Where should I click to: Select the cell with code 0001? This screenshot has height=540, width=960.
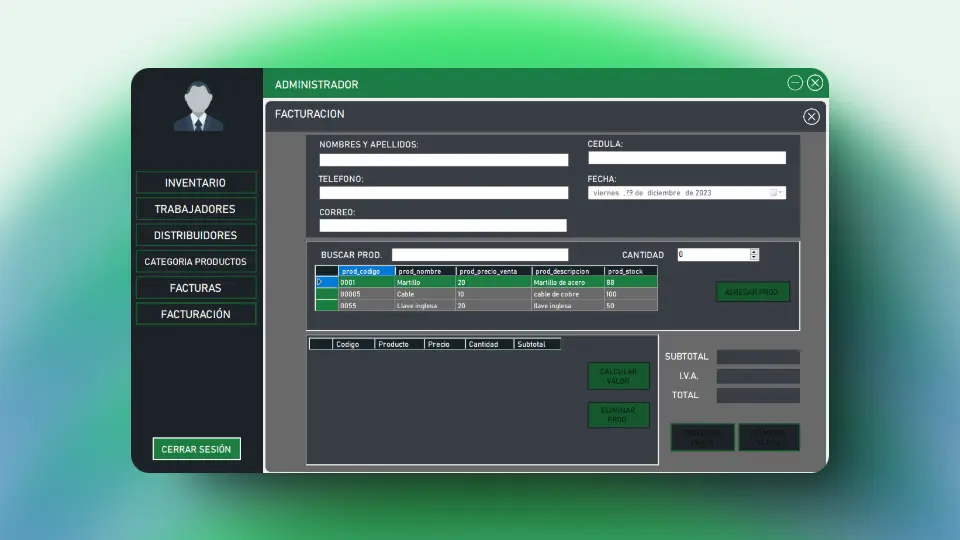tap(367, 282)
